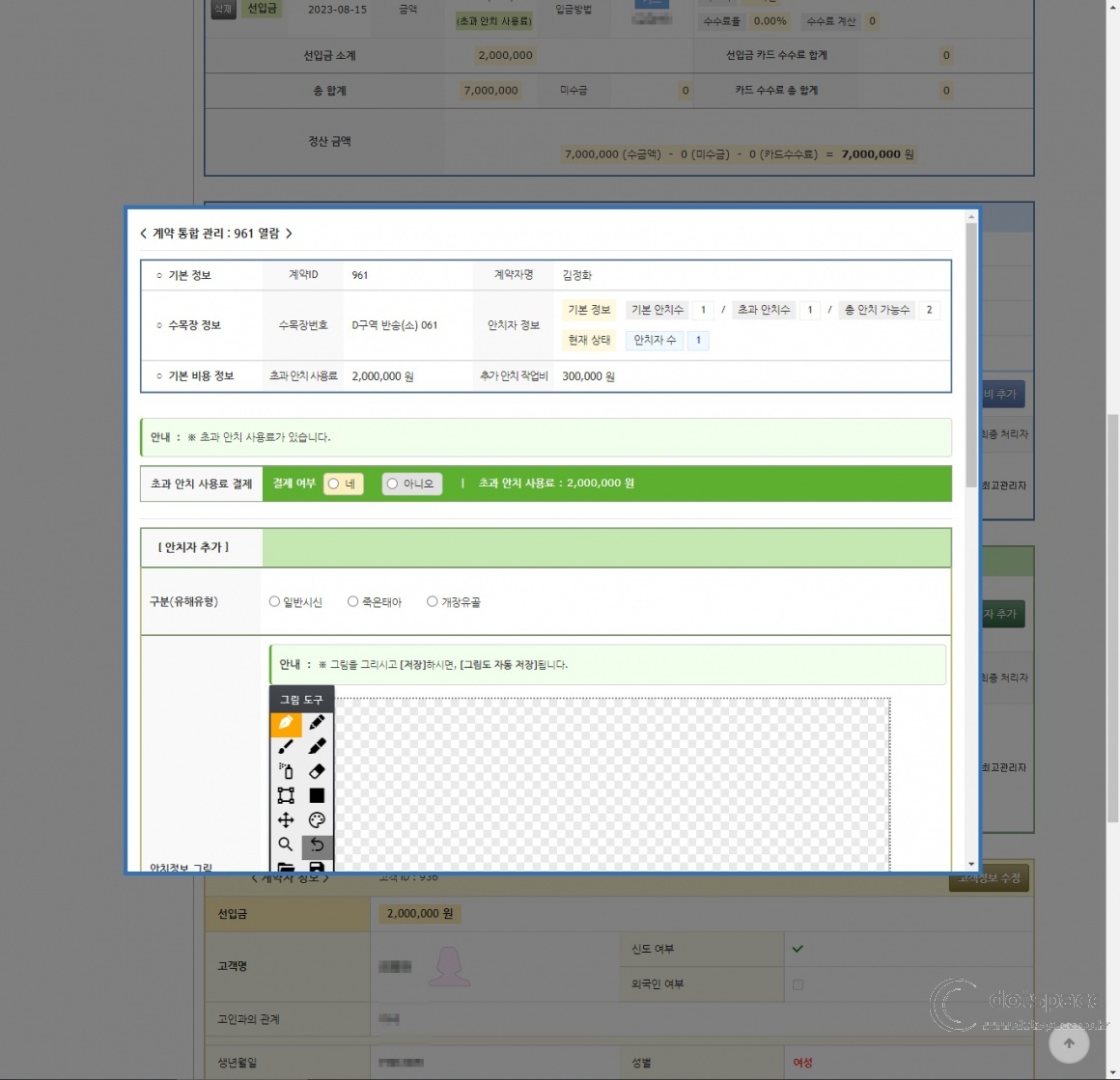The height and width of the screenshot is (1080, 1120).
Task: Switch to the eraser tool
Action: [317, 771]
